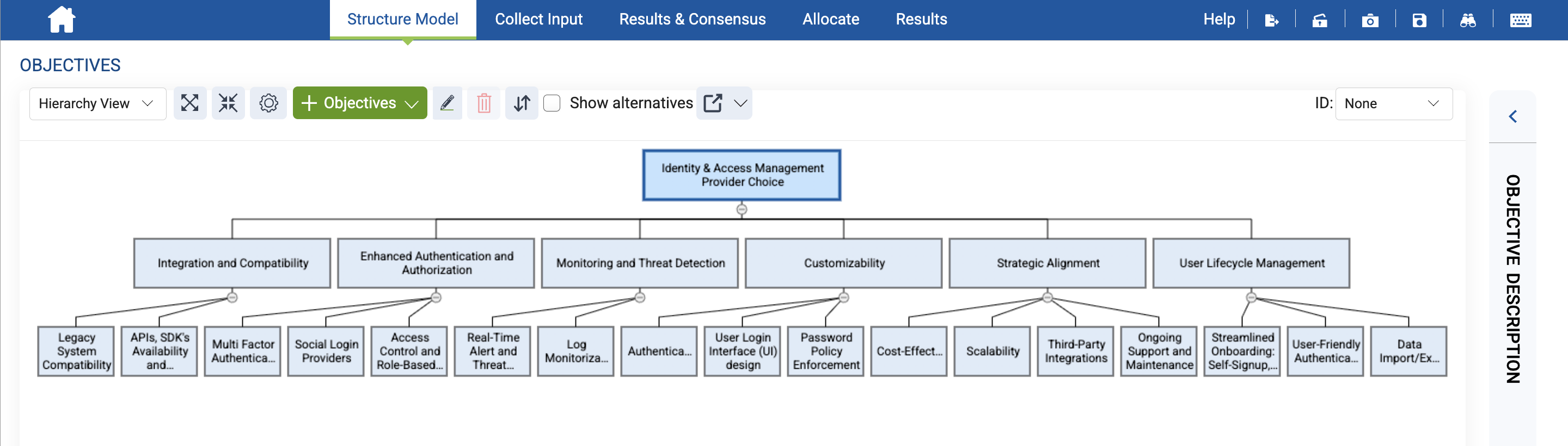Select the User-Friendly Authentica... node
Viewport: 1568px width, 446px height.
[x=1326, y=351]
